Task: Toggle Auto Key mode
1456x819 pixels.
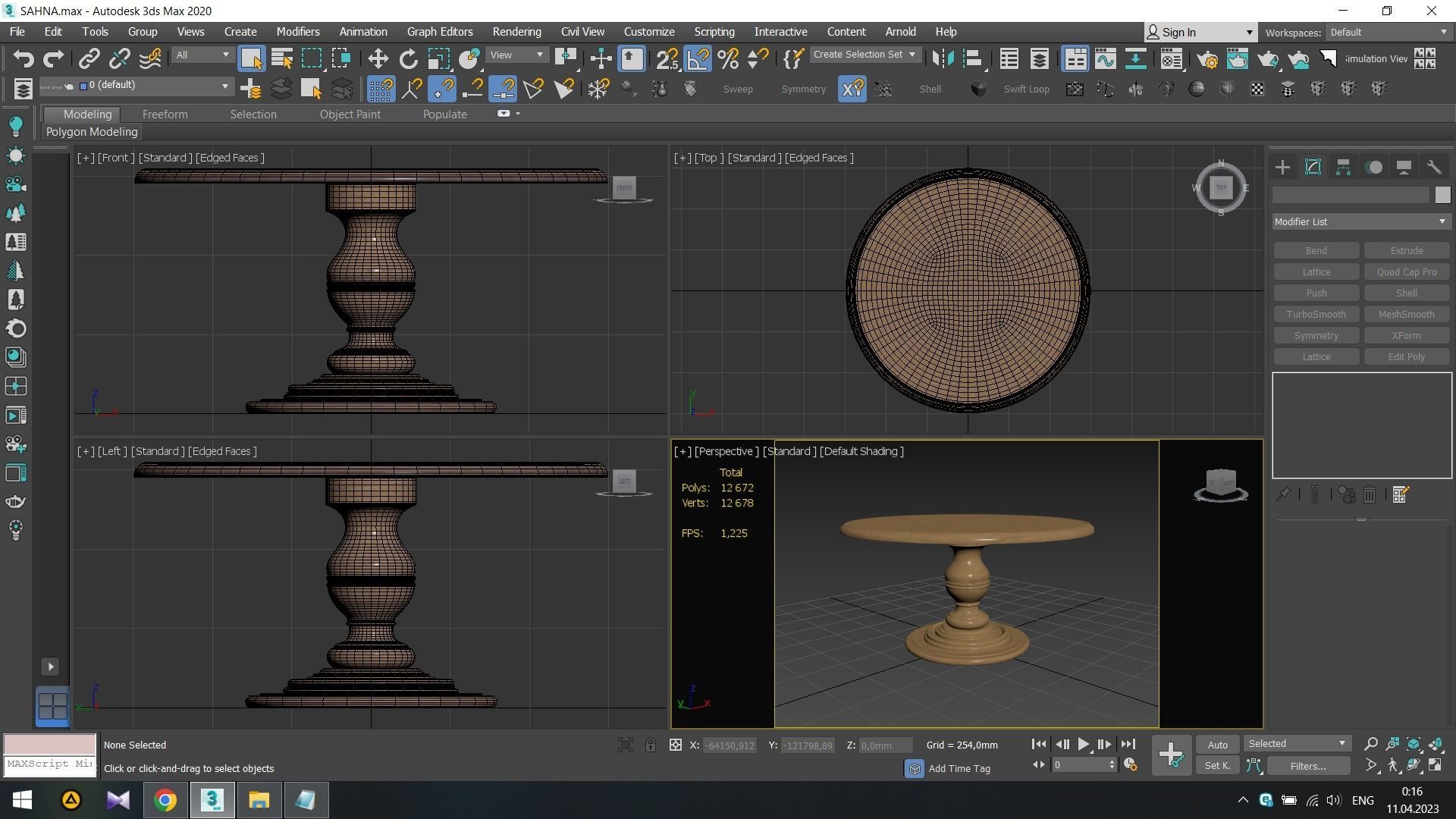Action: 1217,745
